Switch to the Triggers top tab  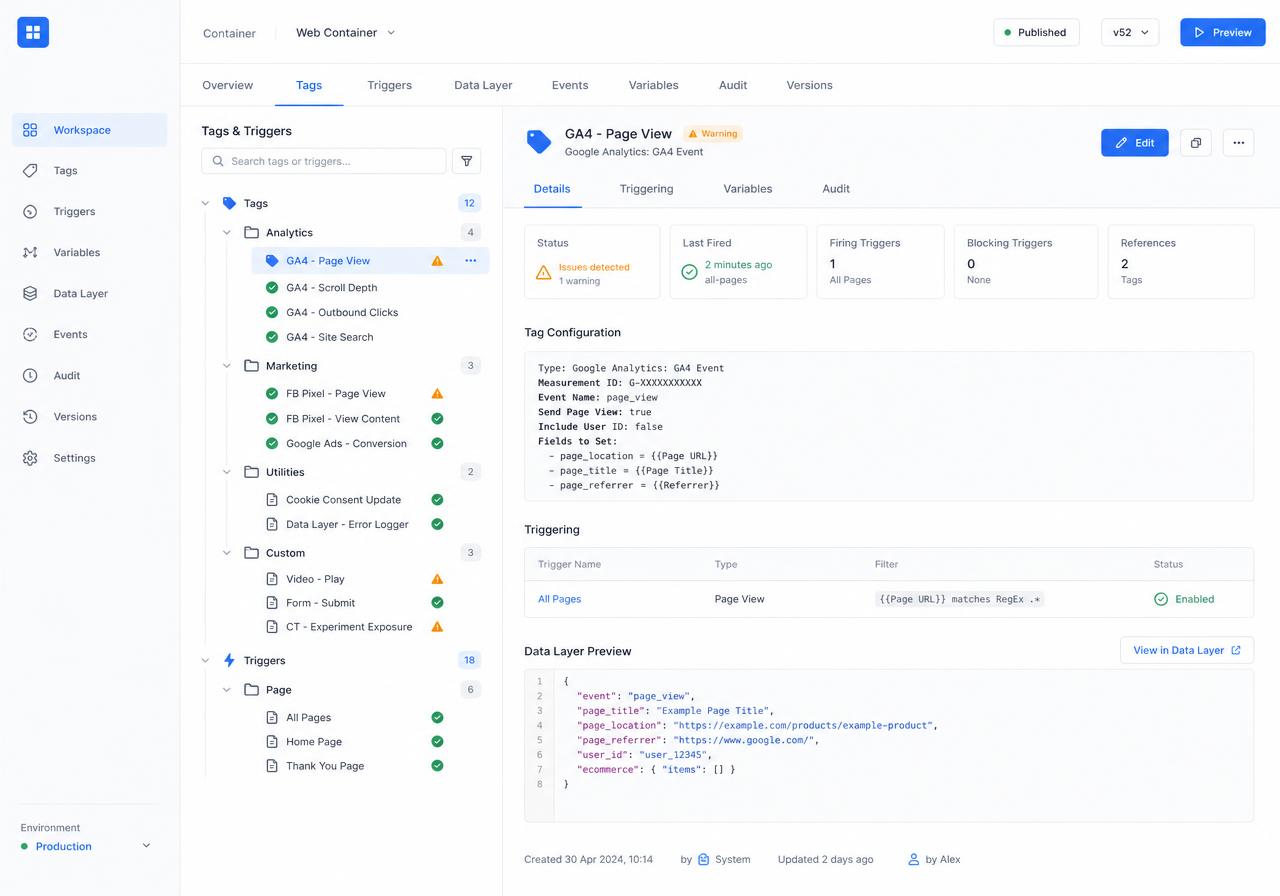pyautogui.click(x=390, y=85)
